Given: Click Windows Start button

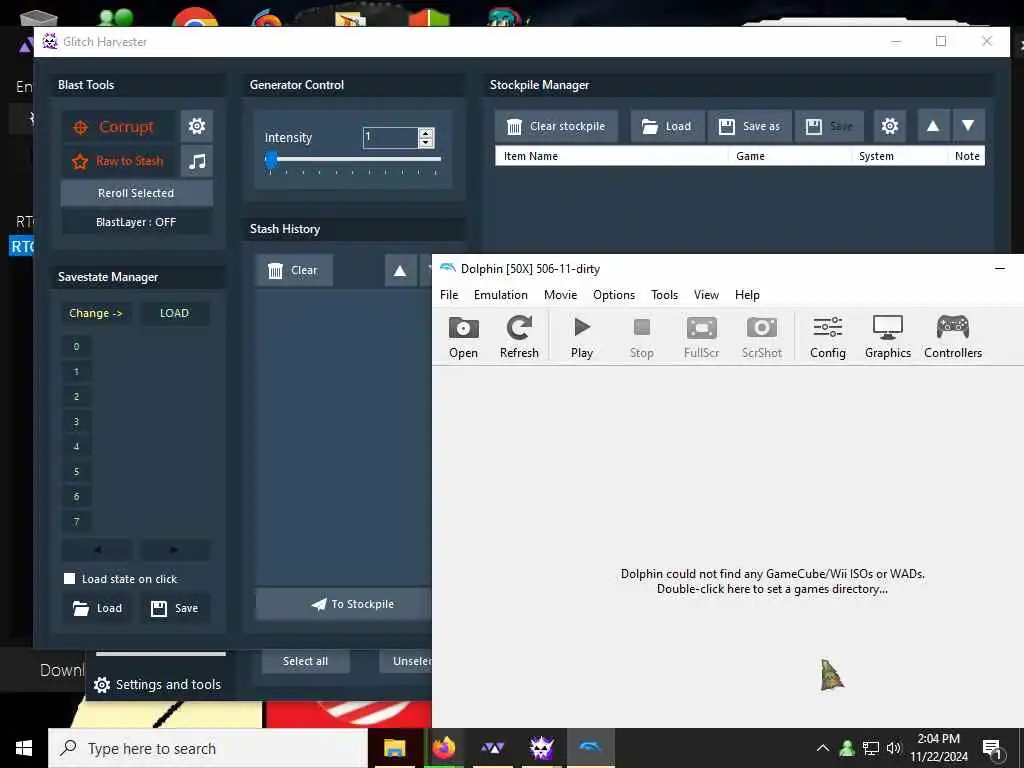Looking at the screenshot, I should pos(24,748).
